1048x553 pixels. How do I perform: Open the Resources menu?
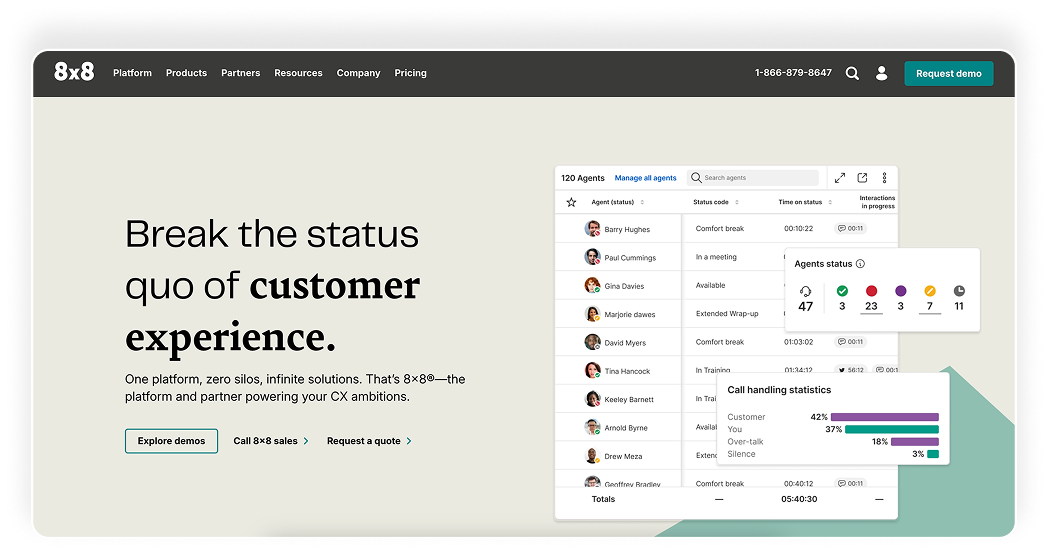298,73
